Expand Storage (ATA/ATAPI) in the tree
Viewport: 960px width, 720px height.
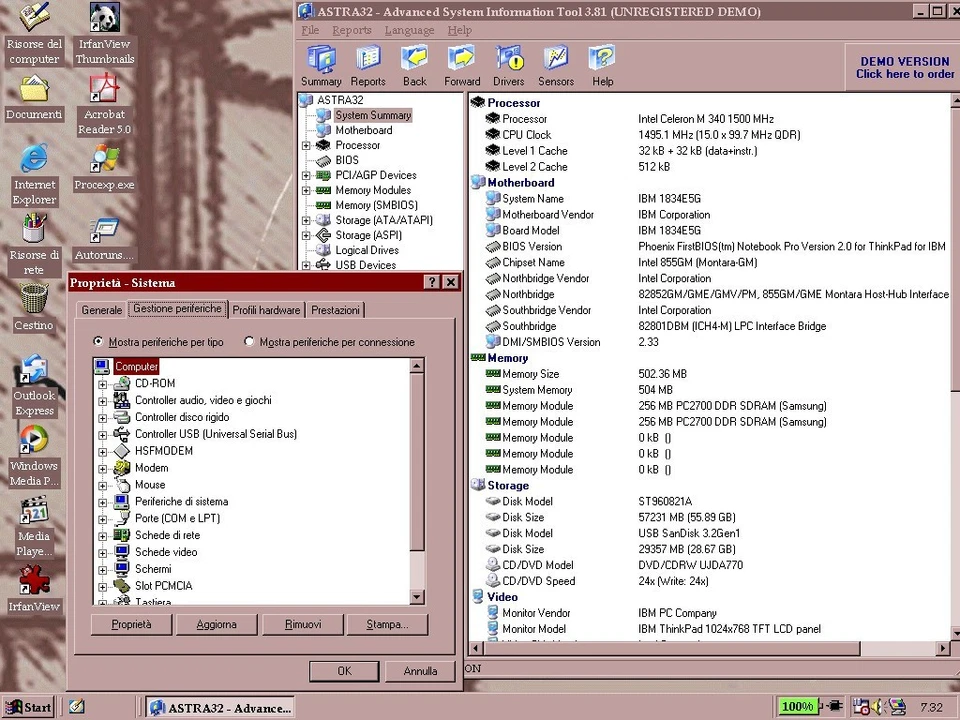coord(307,220)
